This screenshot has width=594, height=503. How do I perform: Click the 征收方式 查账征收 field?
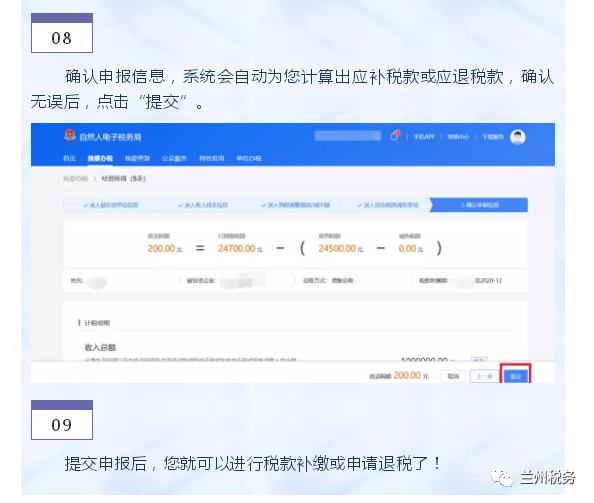tap(328, 281)
